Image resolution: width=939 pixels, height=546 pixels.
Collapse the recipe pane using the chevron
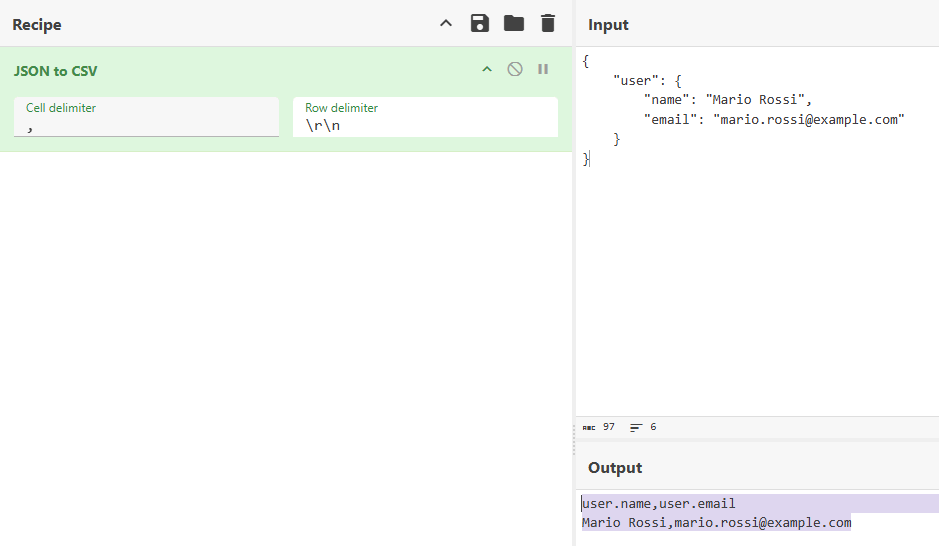pyautogui.click(x=446, y=23)
